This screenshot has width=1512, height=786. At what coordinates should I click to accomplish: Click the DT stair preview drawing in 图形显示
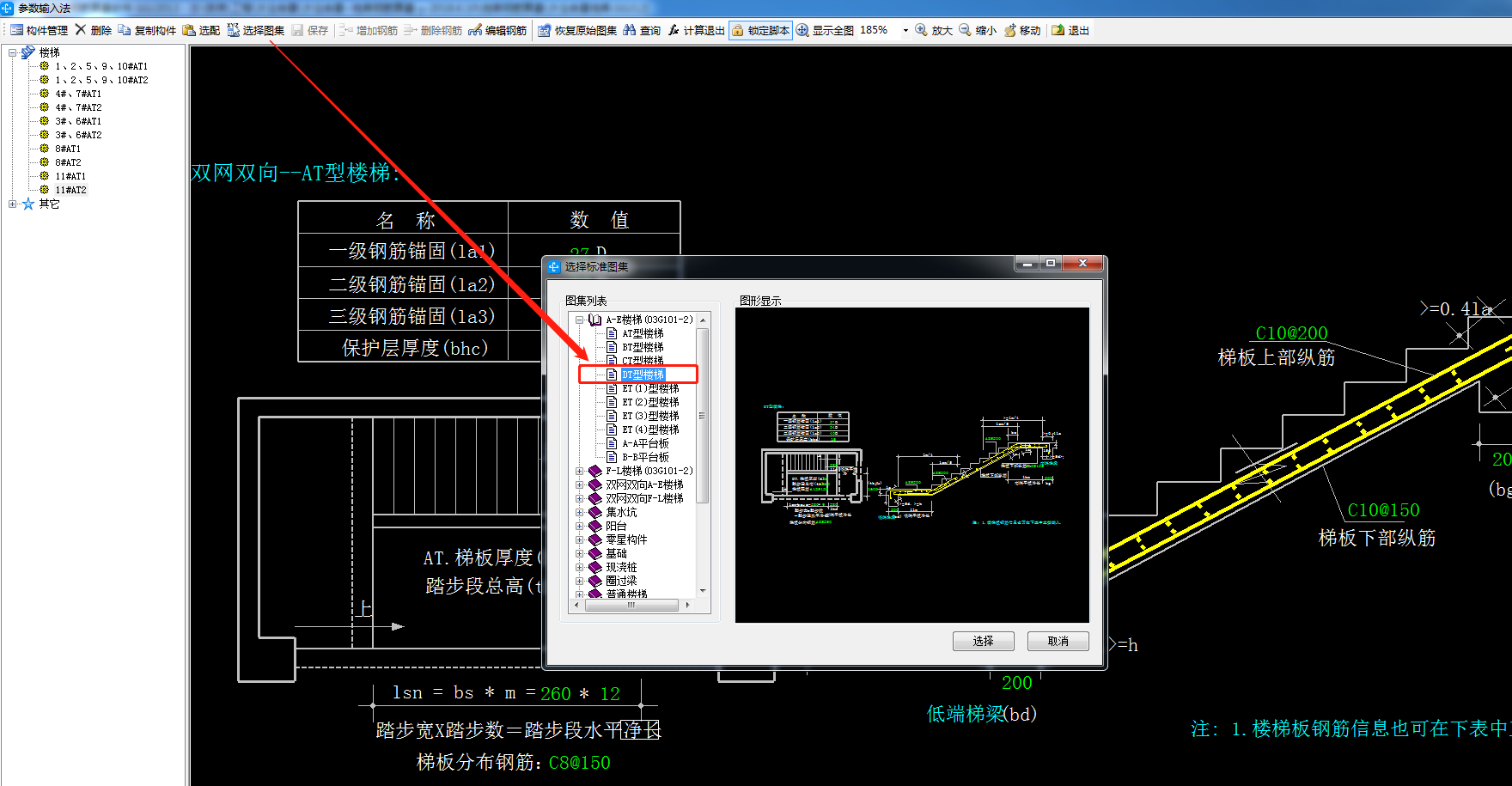[x=912, y=465]
